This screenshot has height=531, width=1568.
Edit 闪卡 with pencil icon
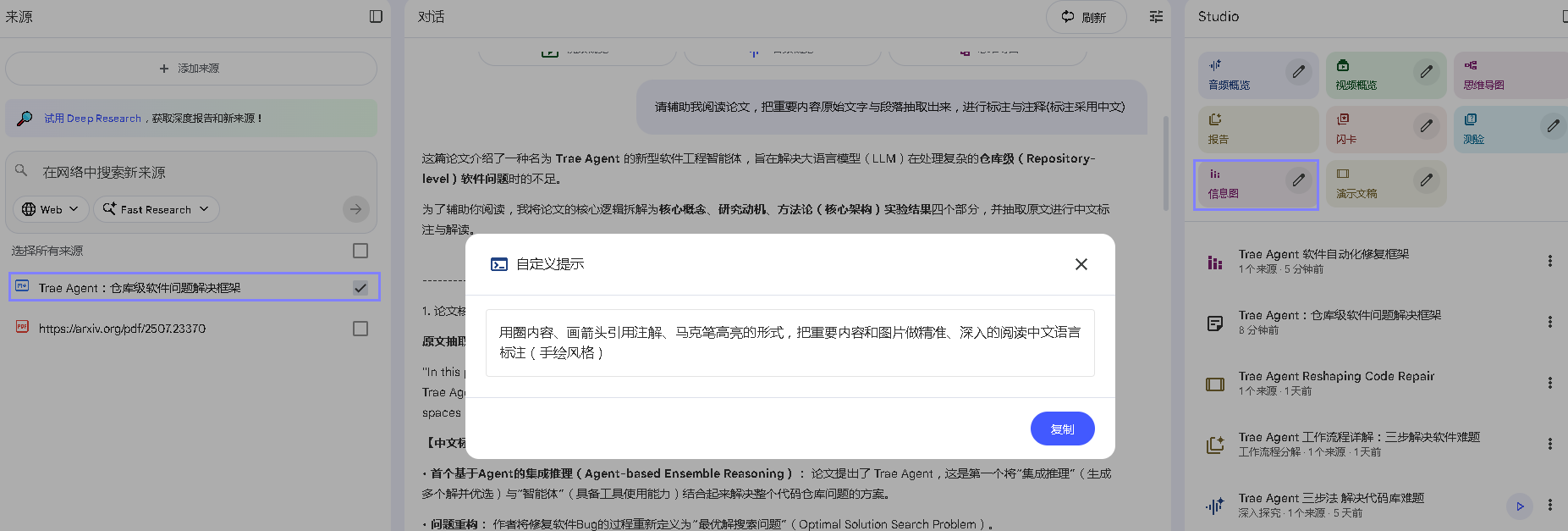click(x=1427, y=126)
